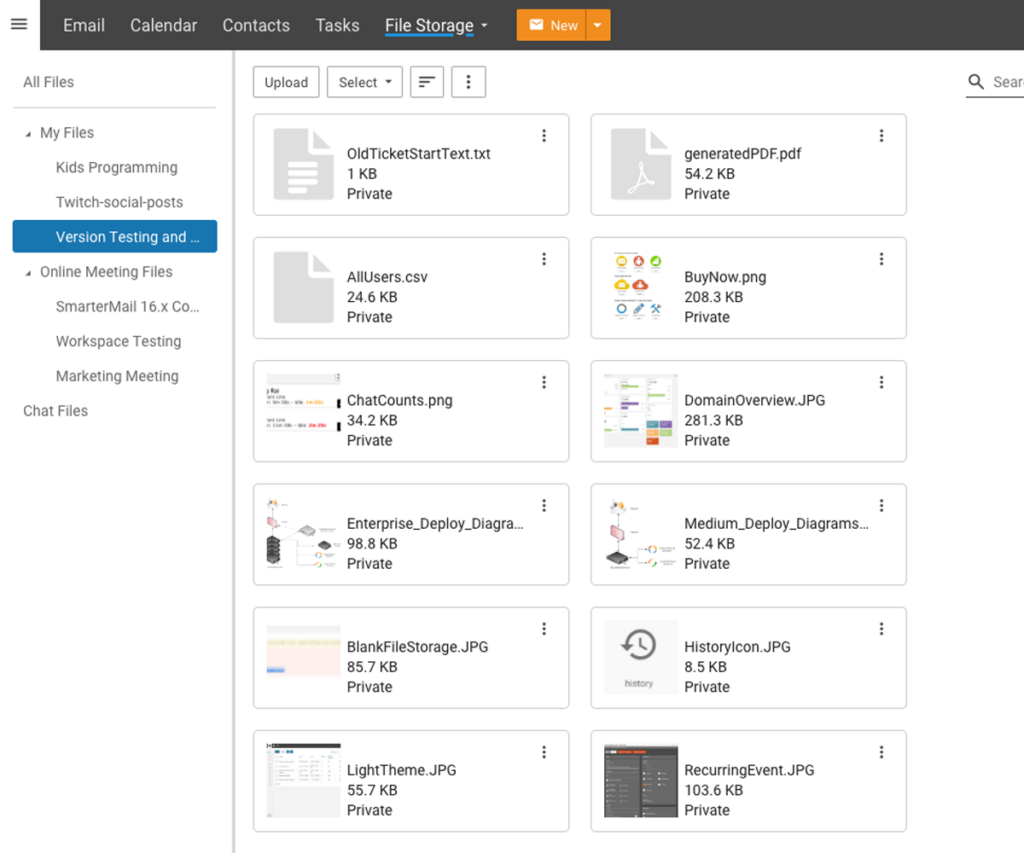Screen dimensions: 1024x853
Task: Open options menu for LightTheme.JPG
Action: [x=543, y=751]
